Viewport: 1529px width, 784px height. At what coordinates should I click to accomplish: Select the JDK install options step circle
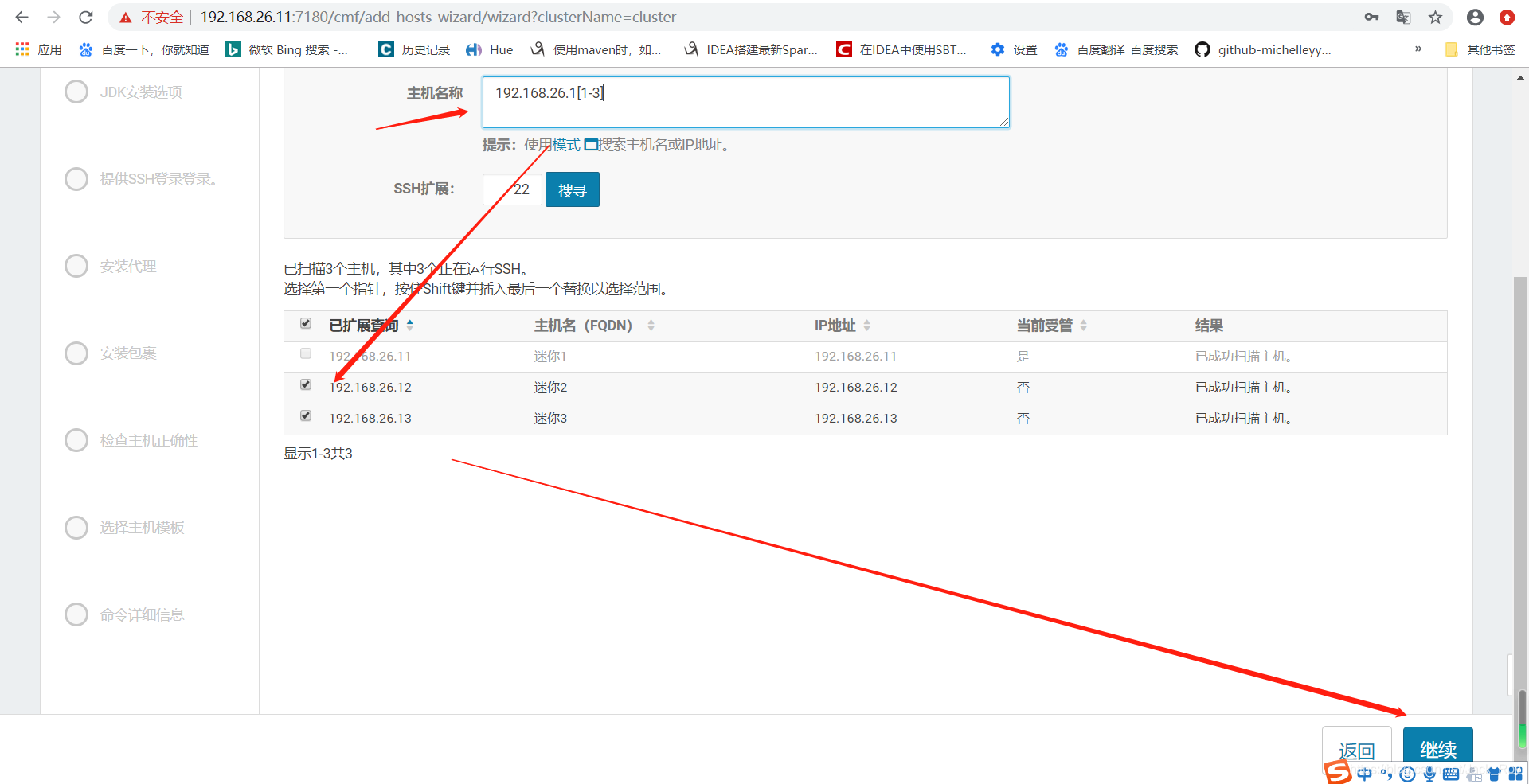[76, 92]
